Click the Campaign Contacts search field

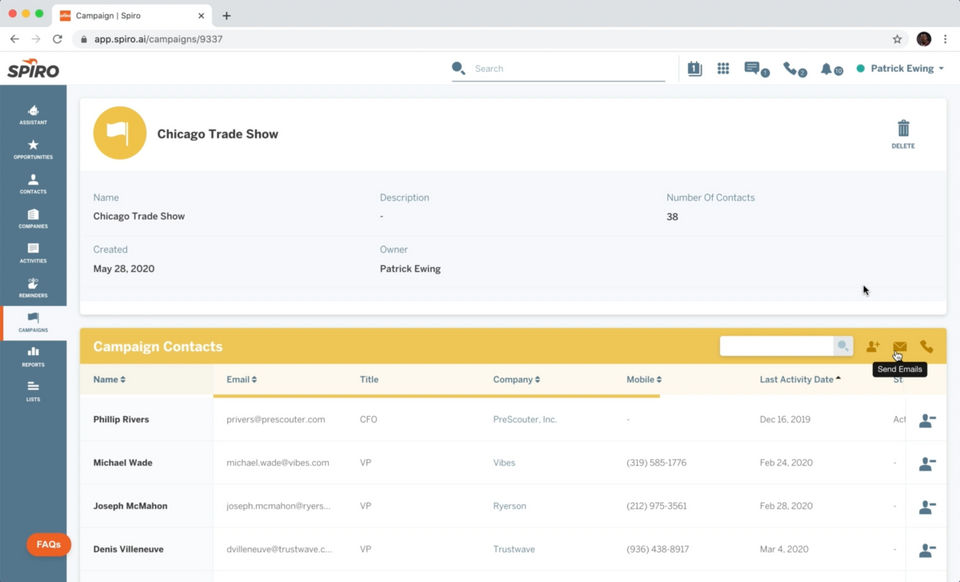[776, 346]
